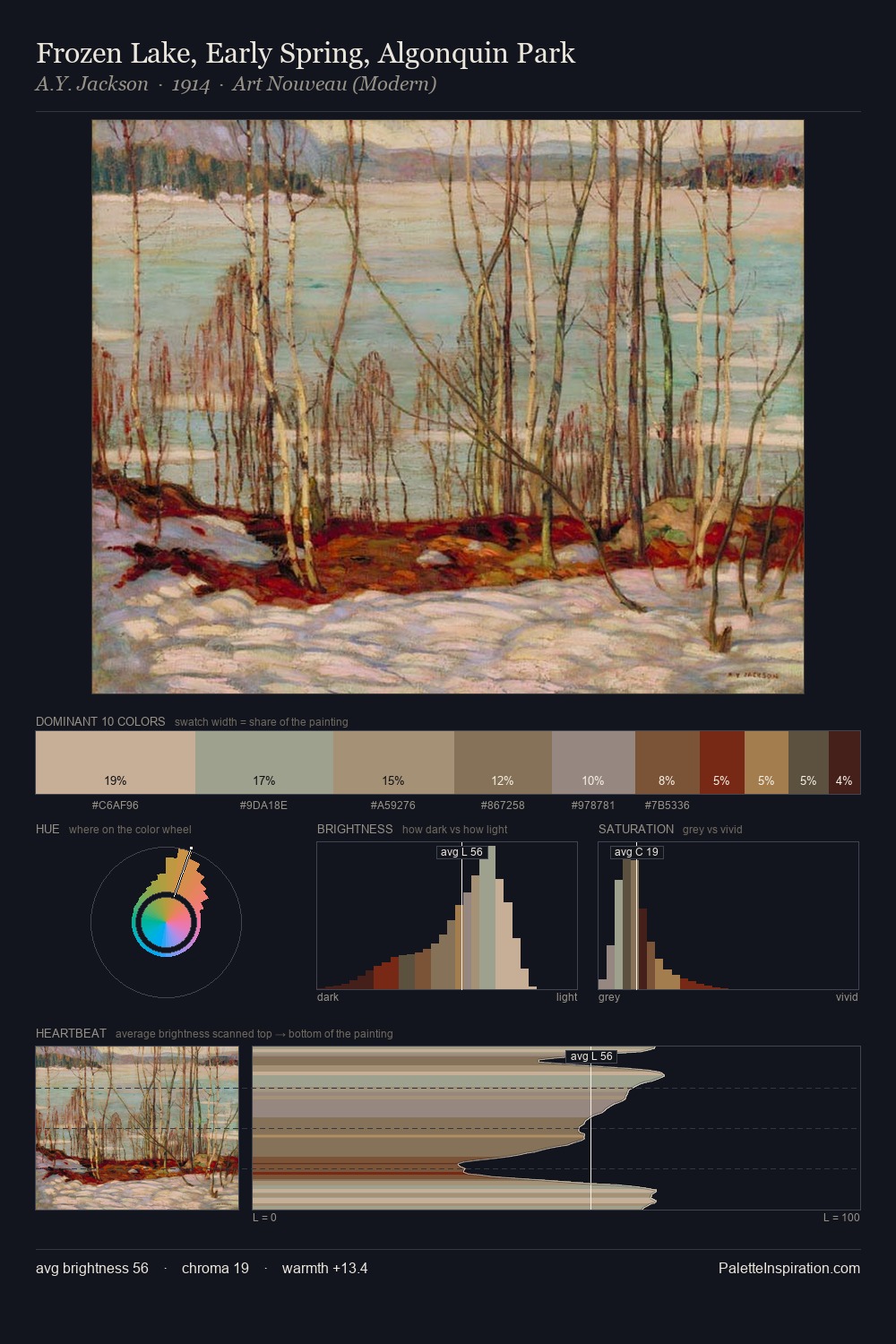
Task: Select the 17% sage swatch #9DA18E
Action: 264,762
